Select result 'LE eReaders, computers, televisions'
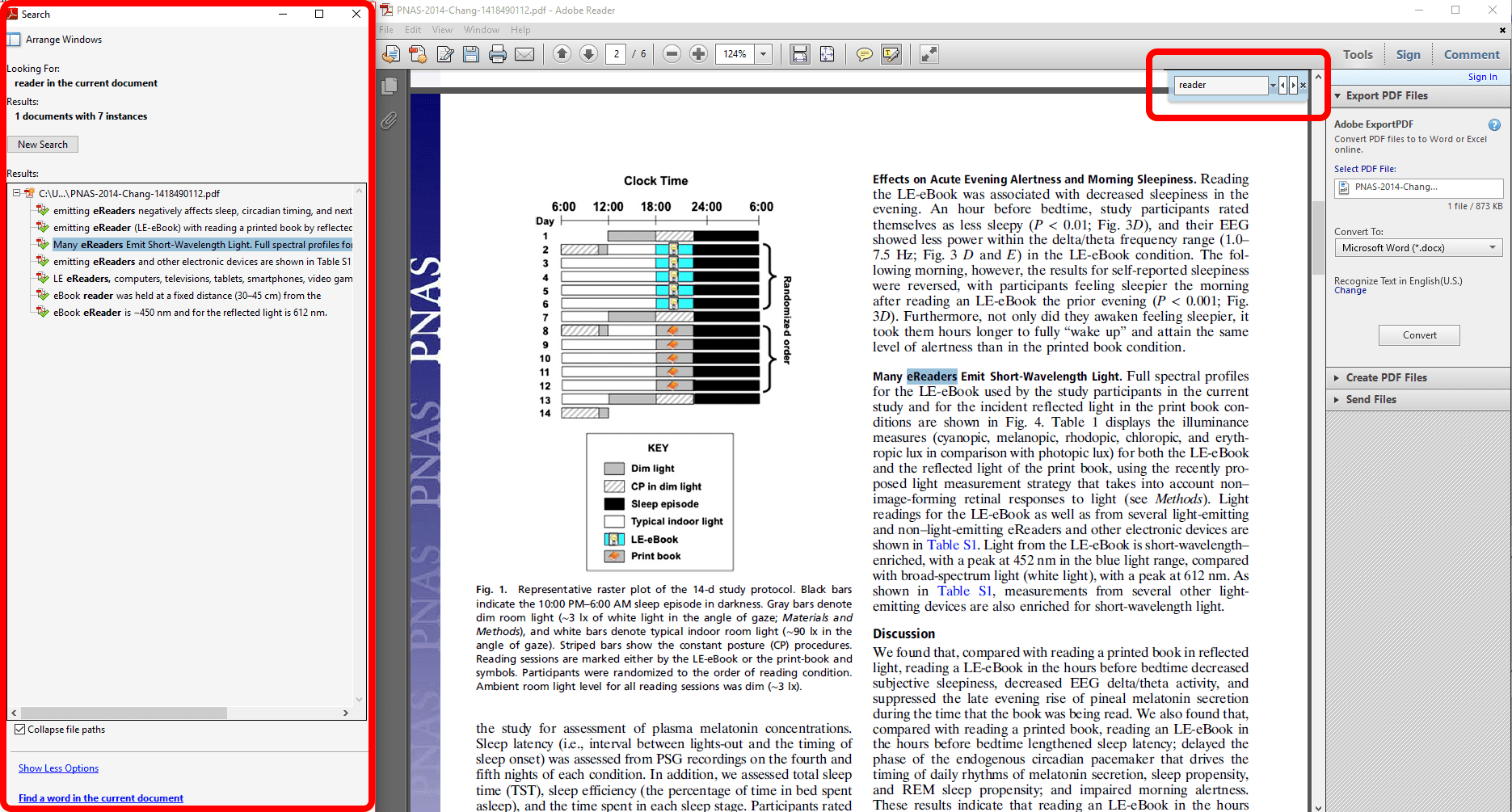 [x=203, y=279]
